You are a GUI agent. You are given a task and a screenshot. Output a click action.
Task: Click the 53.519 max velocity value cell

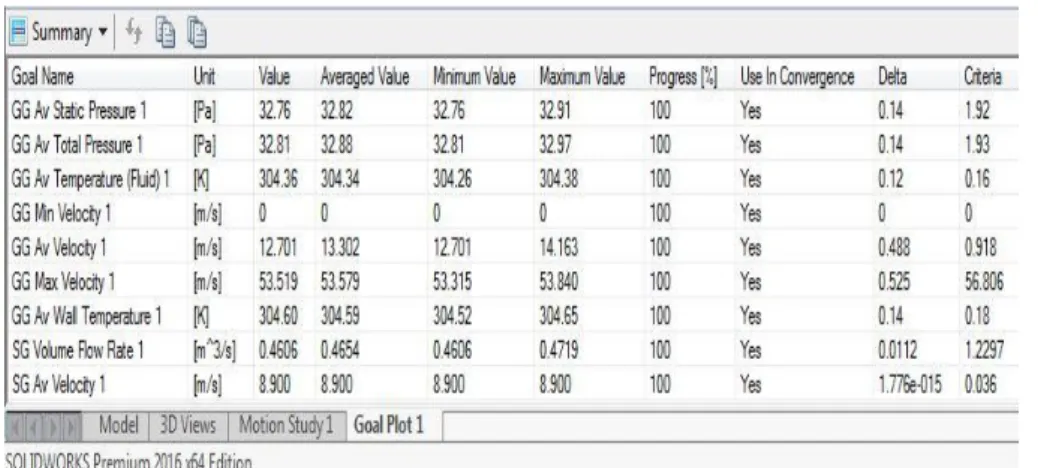point(278,283)
